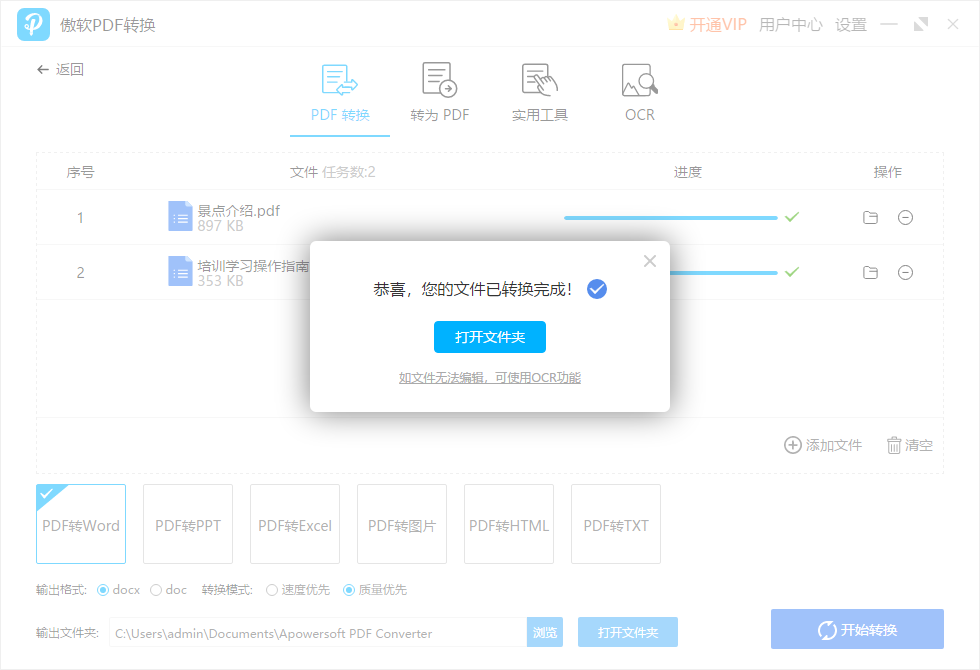This screenshot has height=670, width=980.
Task: Remove 培训学习操作指南 using the minus icon
Action: [x=905, y=272]
